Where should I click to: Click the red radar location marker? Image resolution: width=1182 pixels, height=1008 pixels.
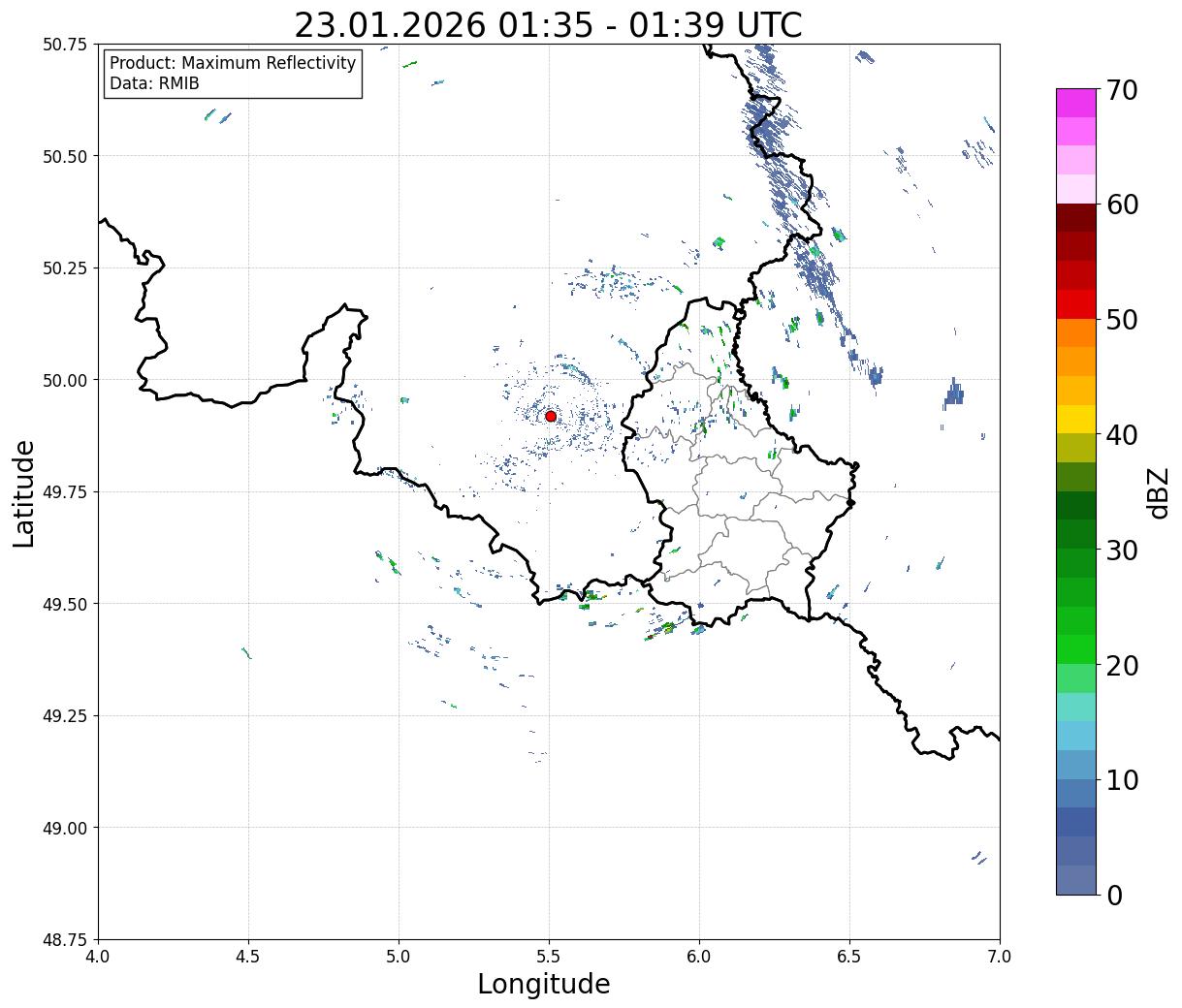coord(551,416)
